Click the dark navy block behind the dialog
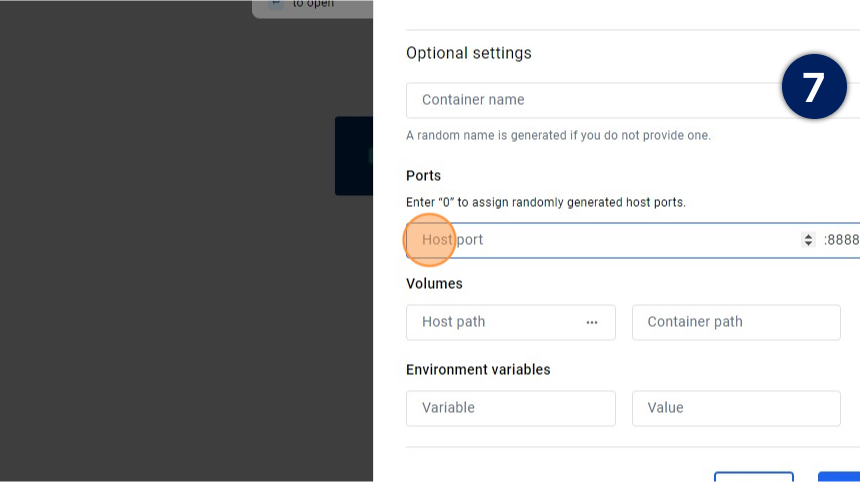 pos(353,155)
